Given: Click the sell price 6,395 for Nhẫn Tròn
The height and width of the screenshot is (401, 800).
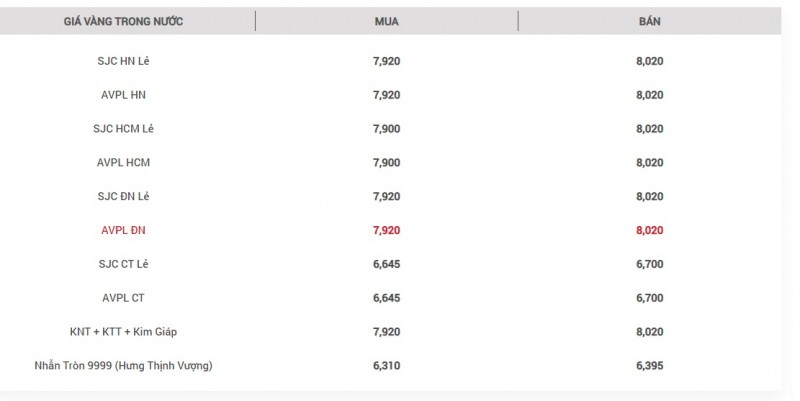Looking at the screenshot, I should pyautogui.click(x=649, y=366).
